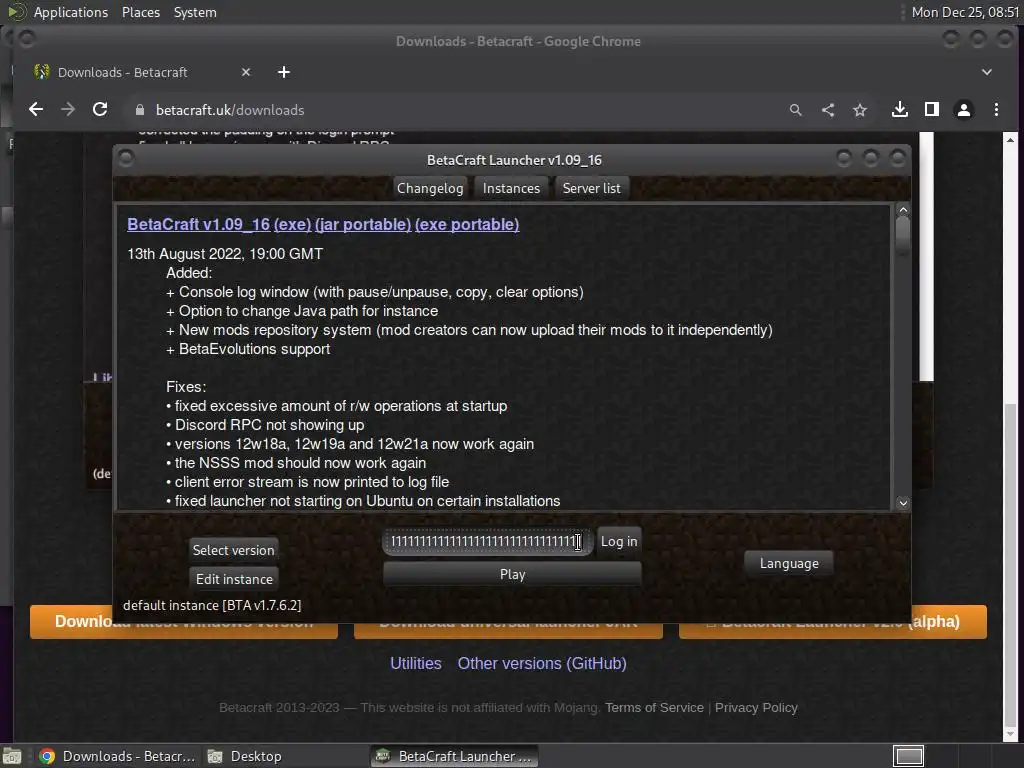Click the changelog scrollbar thumb
This screenshot has width=1024, height=768.
[x=903, y=236]
